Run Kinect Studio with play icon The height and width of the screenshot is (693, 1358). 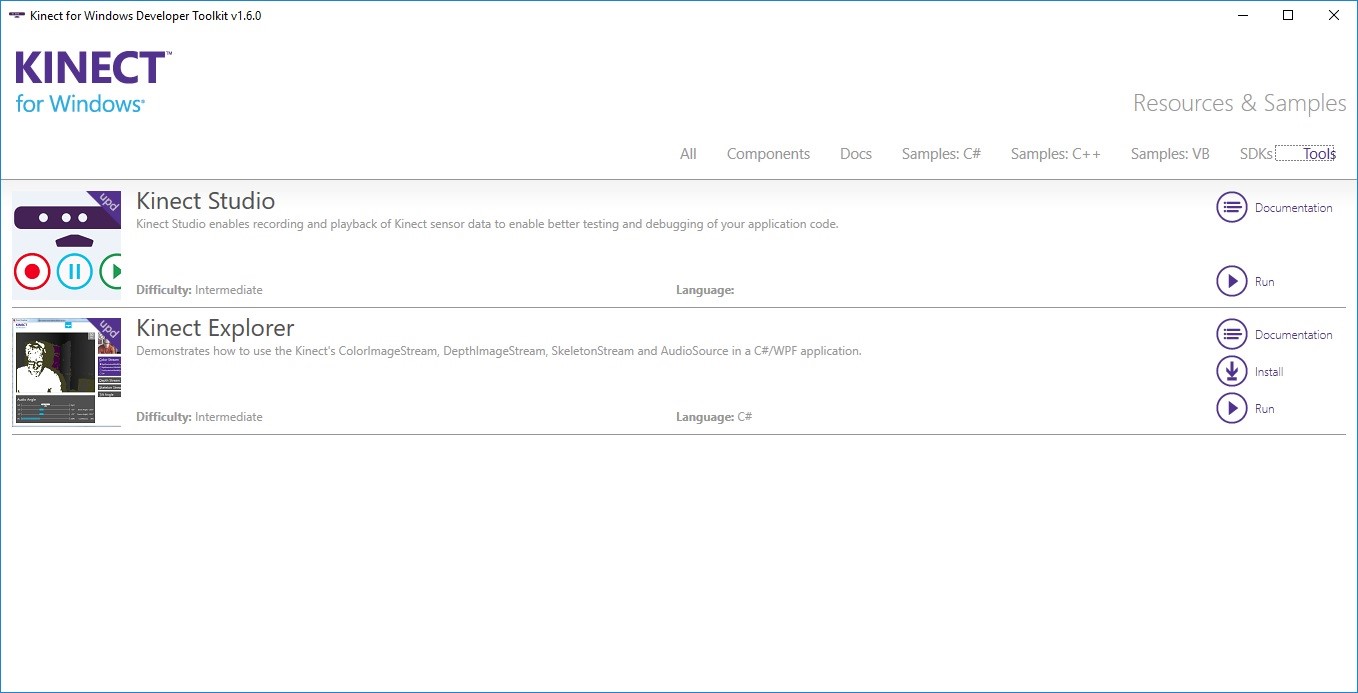tap(1232, 282)
